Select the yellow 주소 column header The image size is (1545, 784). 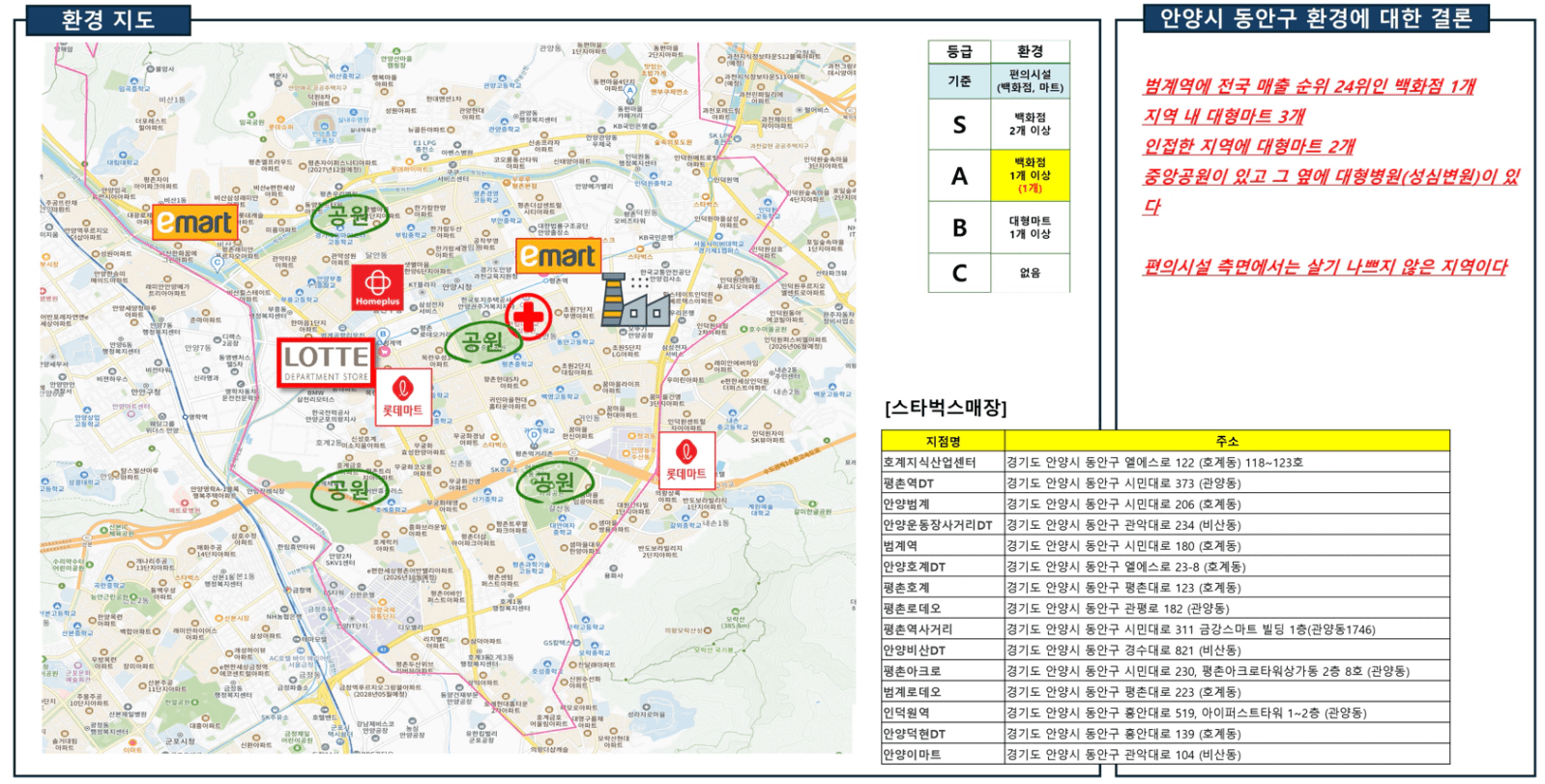[1227, 441]
